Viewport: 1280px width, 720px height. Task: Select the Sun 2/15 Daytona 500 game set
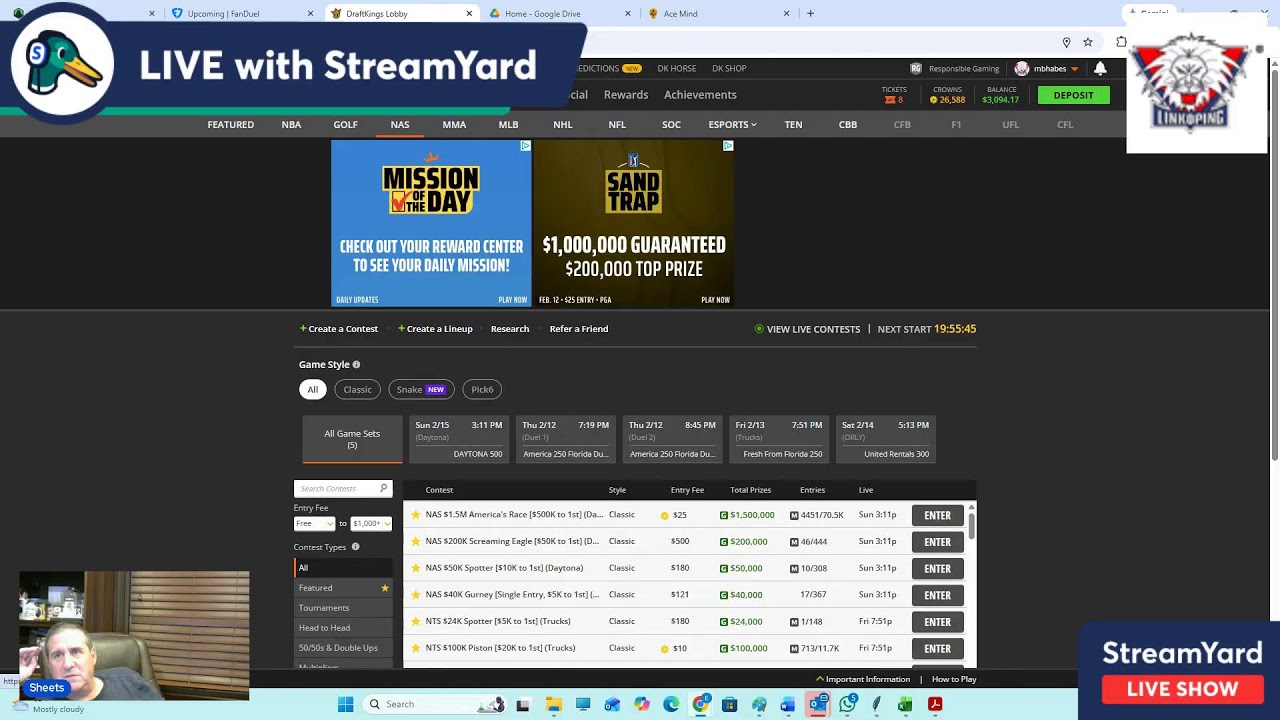click(459, 440)
